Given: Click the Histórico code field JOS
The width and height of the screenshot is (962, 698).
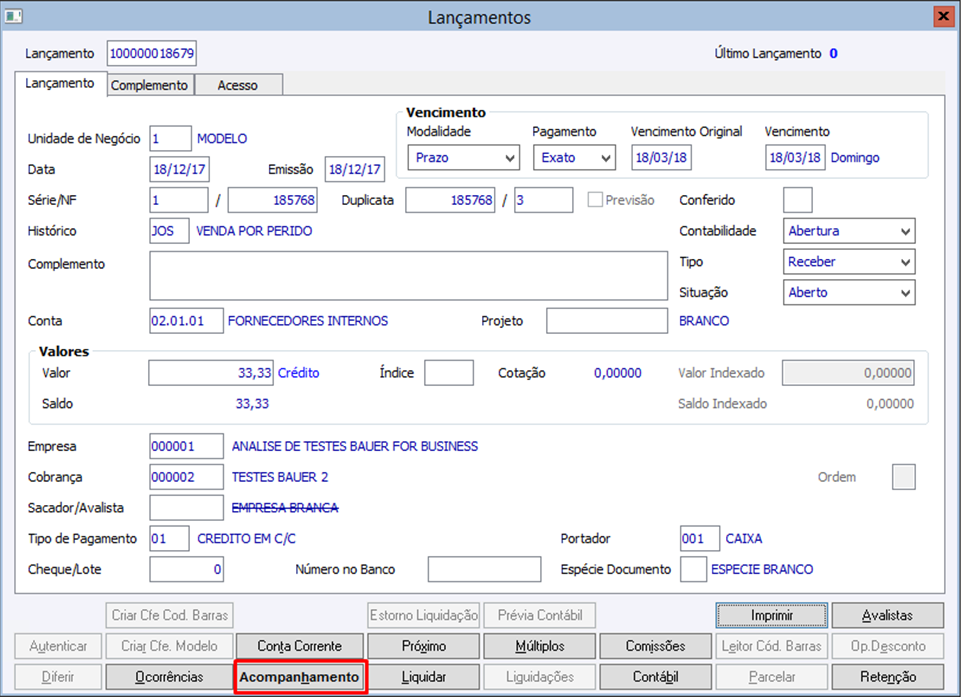Looking at the screenshot, I should [169, 231].
